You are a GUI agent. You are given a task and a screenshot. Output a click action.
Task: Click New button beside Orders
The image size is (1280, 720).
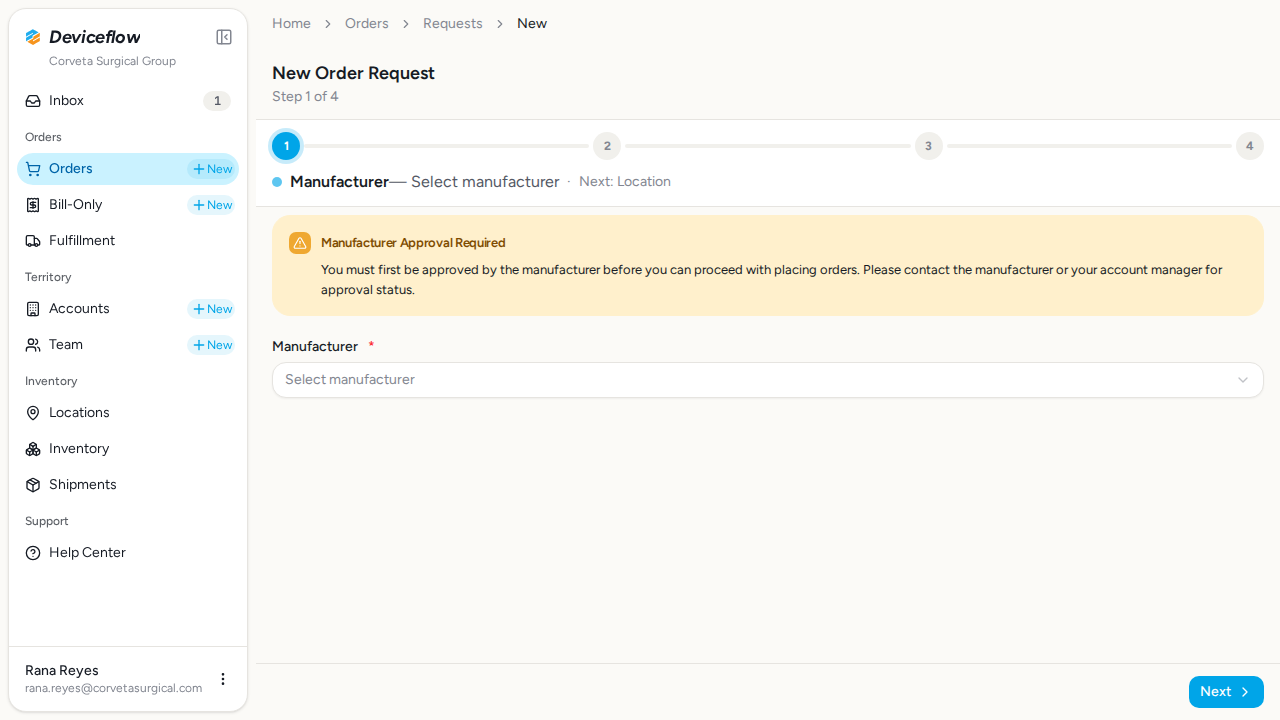212,169
